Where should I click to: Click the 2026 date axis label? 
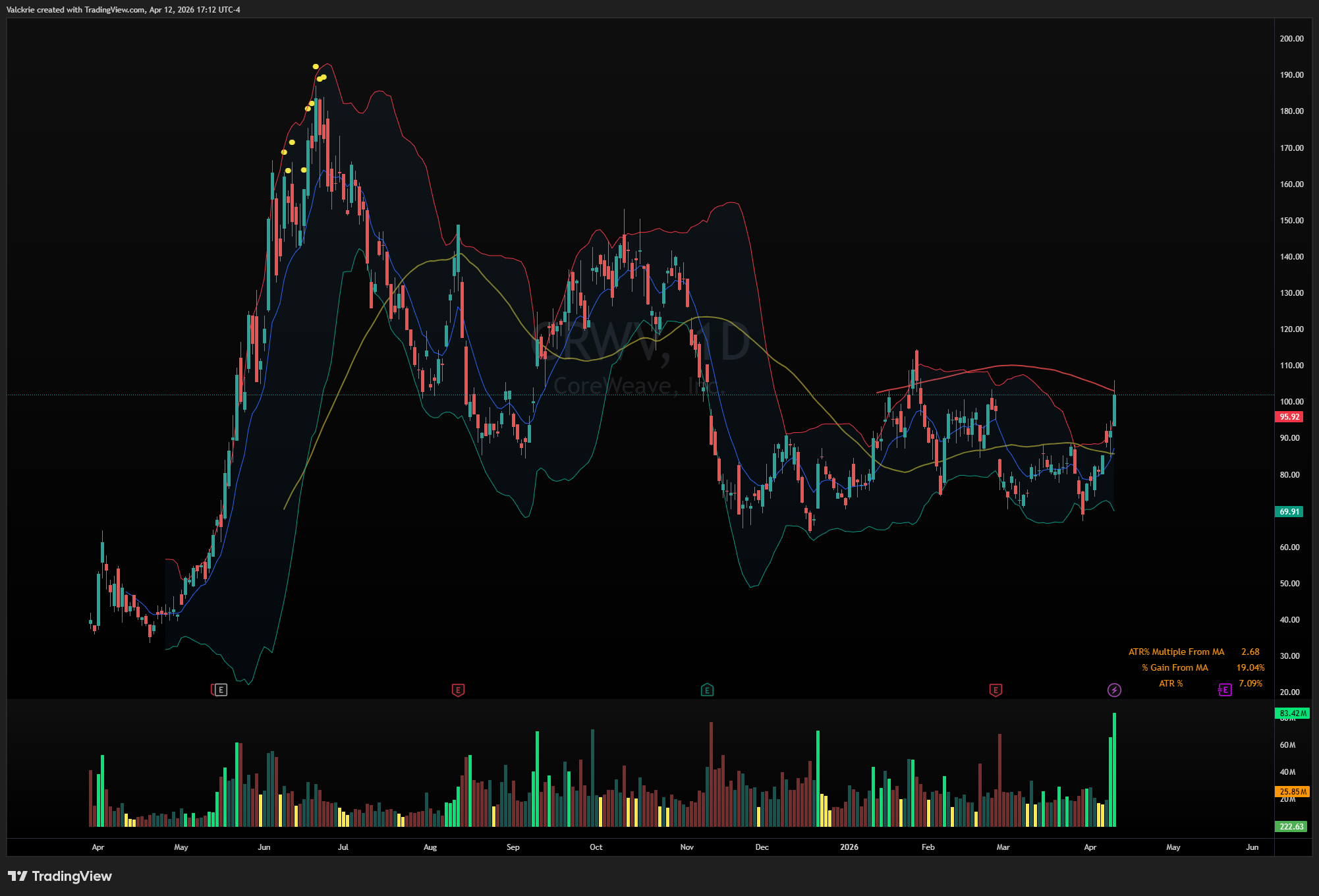849,847
